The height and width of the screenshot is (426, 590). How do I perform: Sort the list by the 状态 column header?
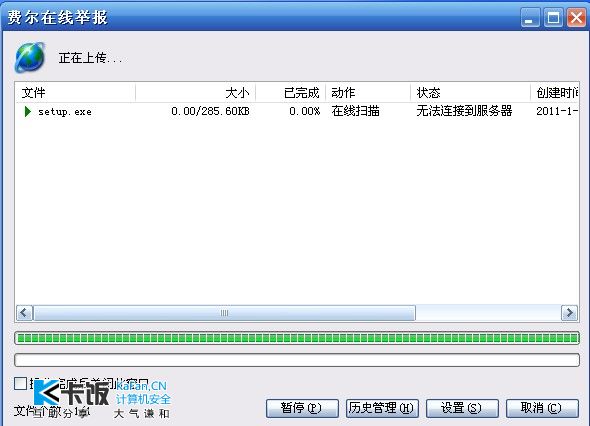point(470,93)
